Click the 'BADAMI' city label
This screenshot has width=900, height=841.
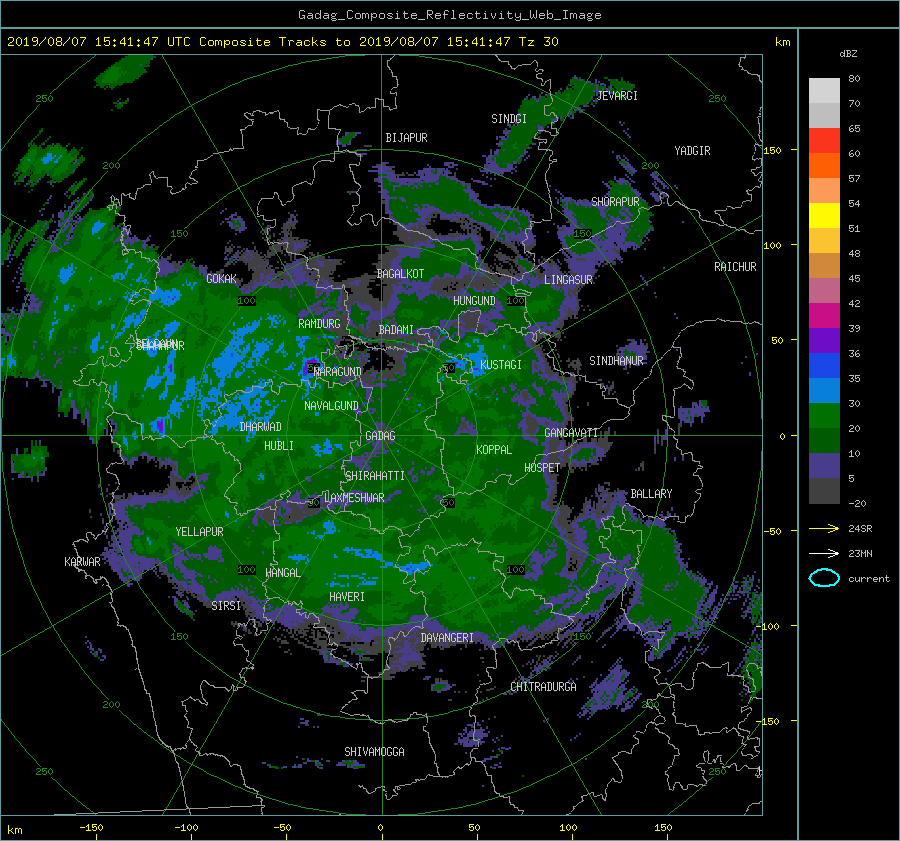pyautogui.click(x=396, y=330)
